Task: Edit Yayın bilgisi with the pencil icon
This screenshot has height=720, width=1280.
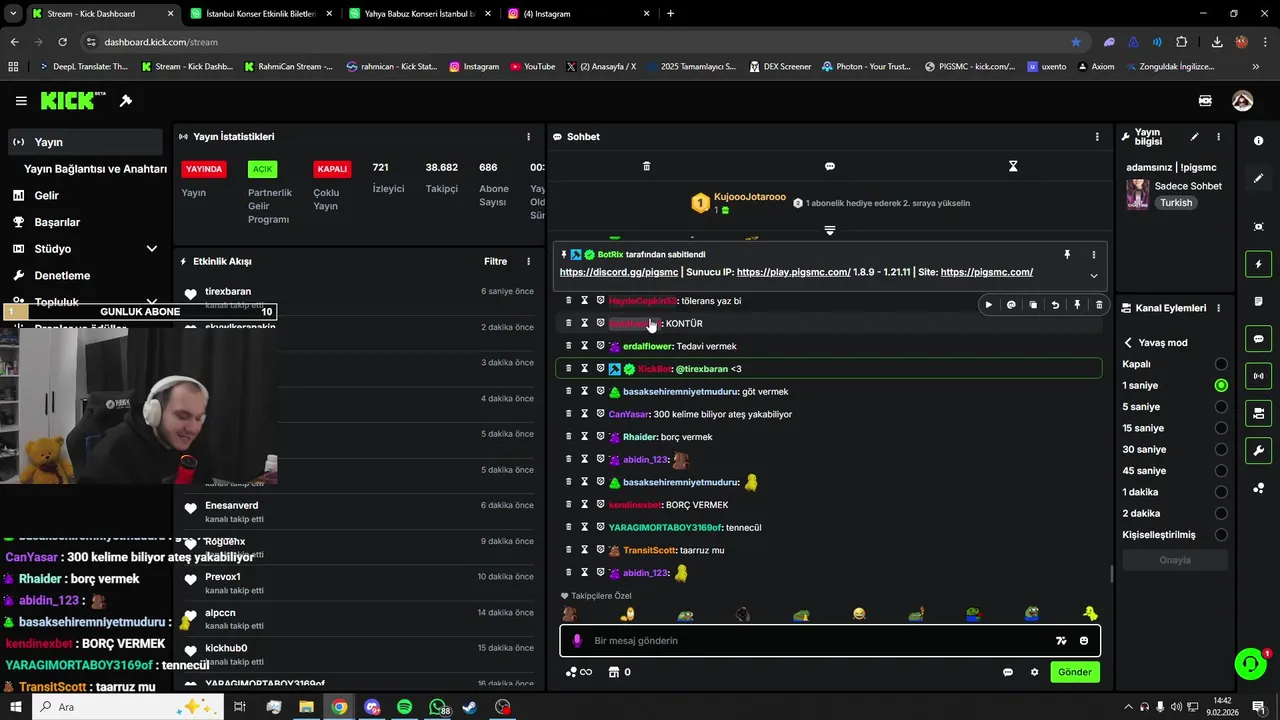Action: pyautogui.click(x=1194, y=137)
